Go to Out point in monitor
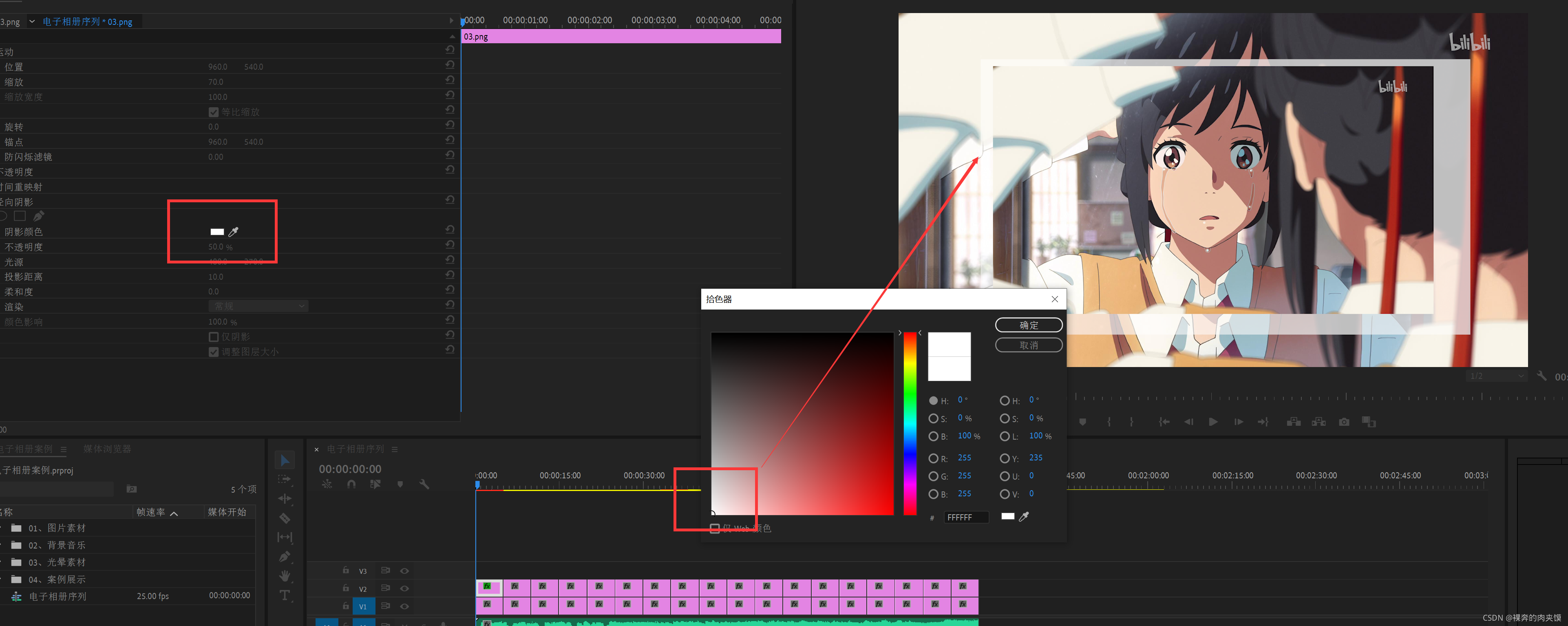Screen dimensions: 1568x626 click(x=1263, y=421)
